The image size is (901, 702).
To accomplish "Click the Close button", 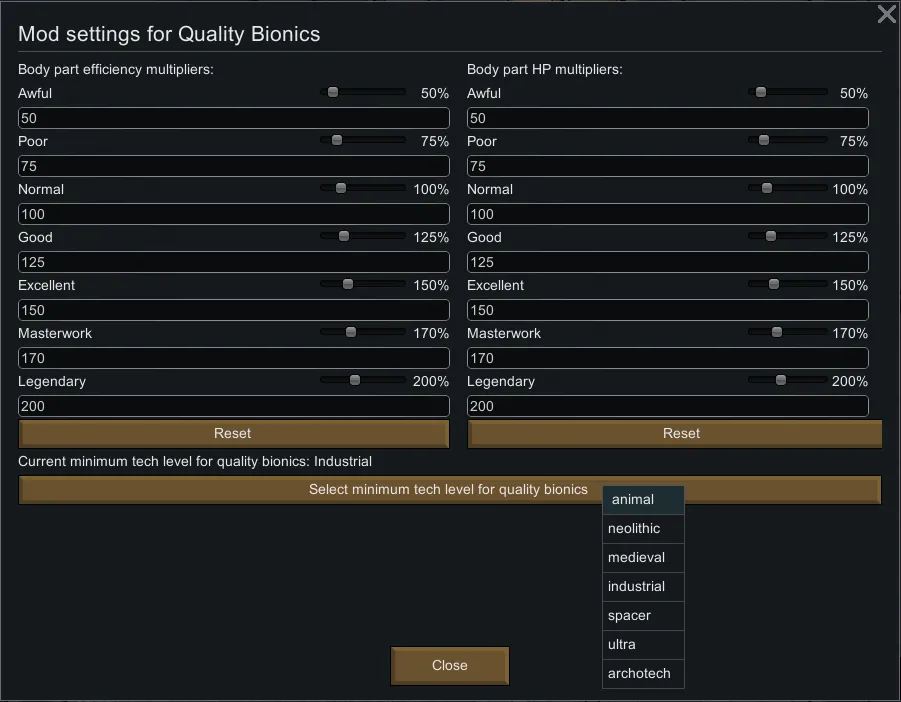I will [x=450, y=666].
